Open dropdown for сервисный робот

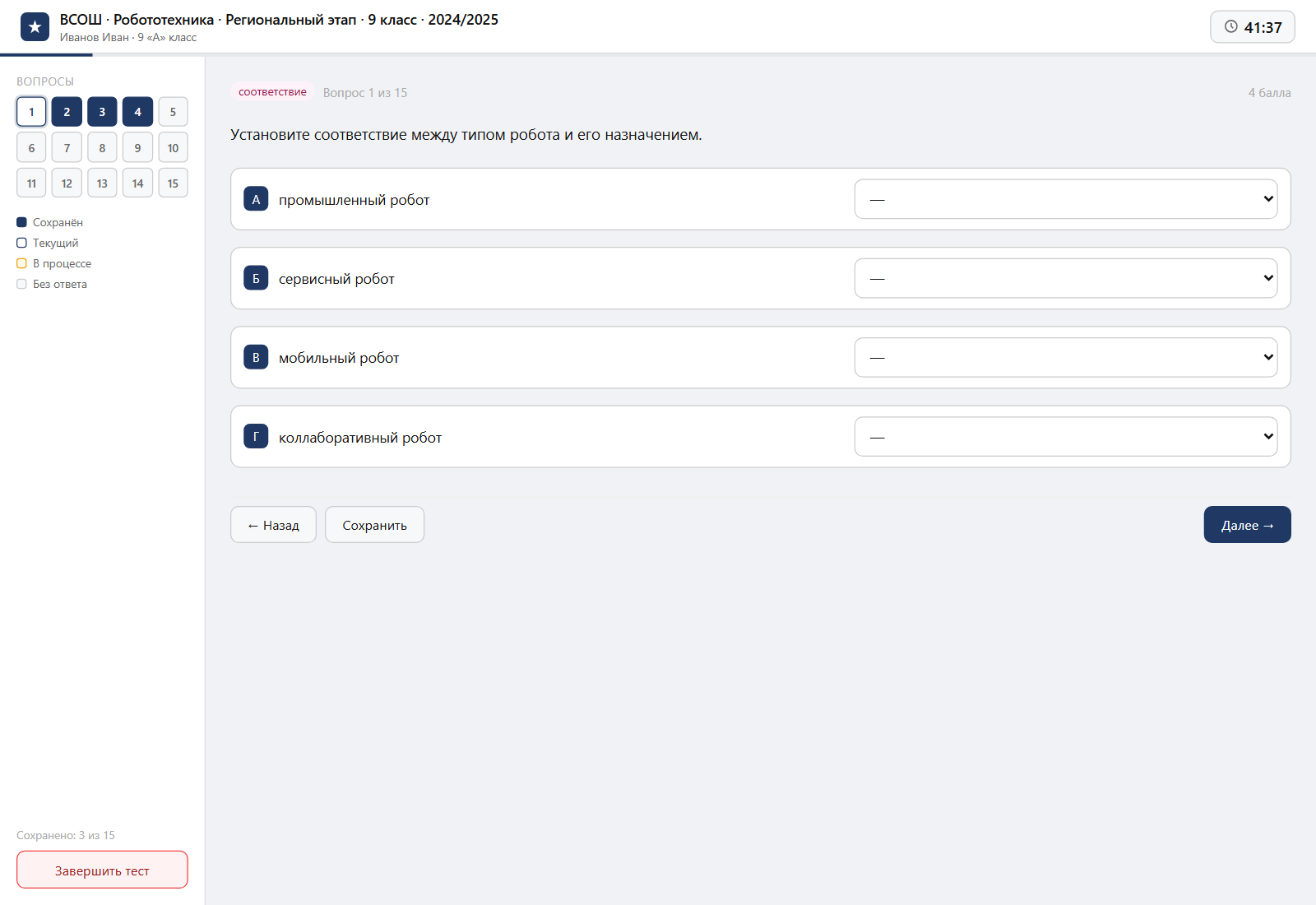click(1066, 278)
